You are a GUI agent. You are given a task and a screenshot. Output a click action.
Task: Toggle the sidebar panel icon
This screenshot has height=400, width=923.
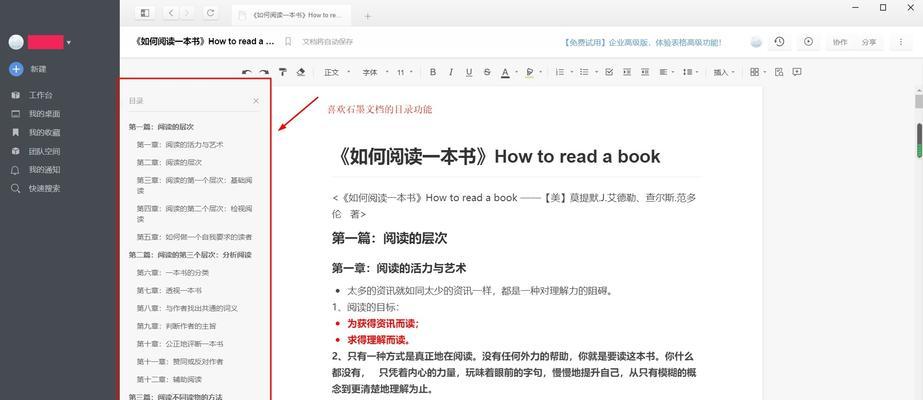click(x=145, y=13)
